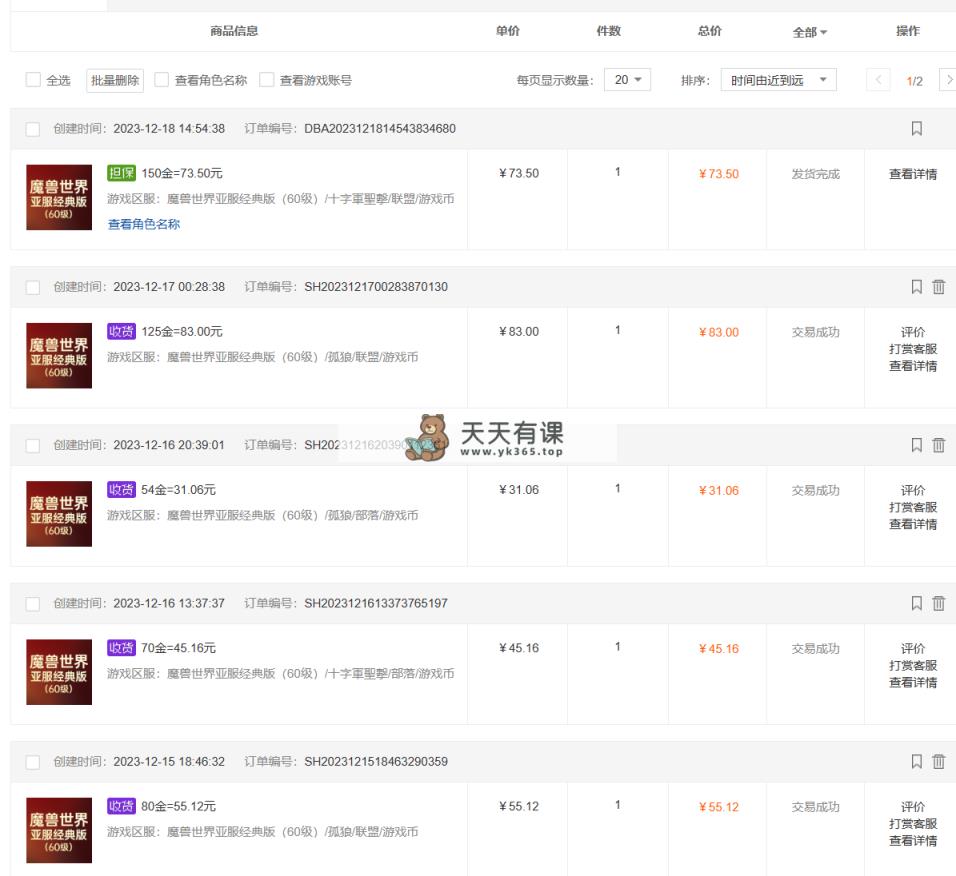View details of the 150金 order

pos(913,174)
